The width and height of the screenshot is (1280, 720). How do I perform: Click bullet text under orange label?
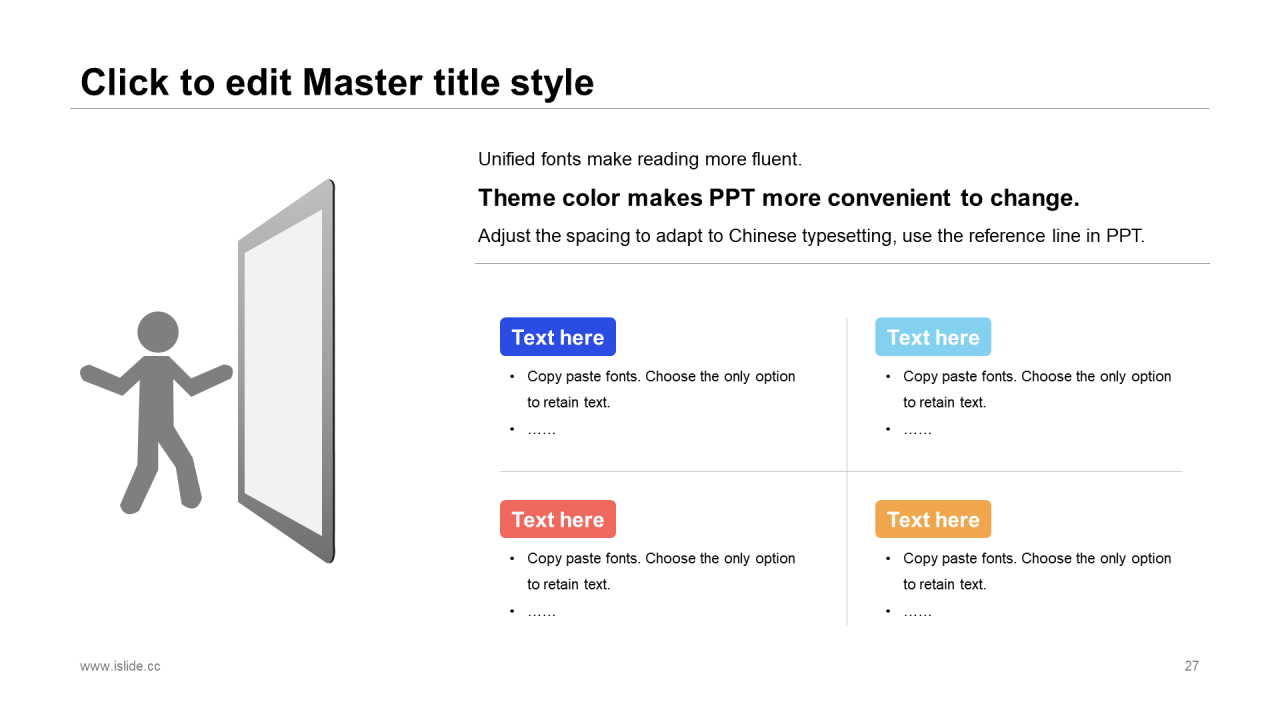click(x=1037, y=571)
